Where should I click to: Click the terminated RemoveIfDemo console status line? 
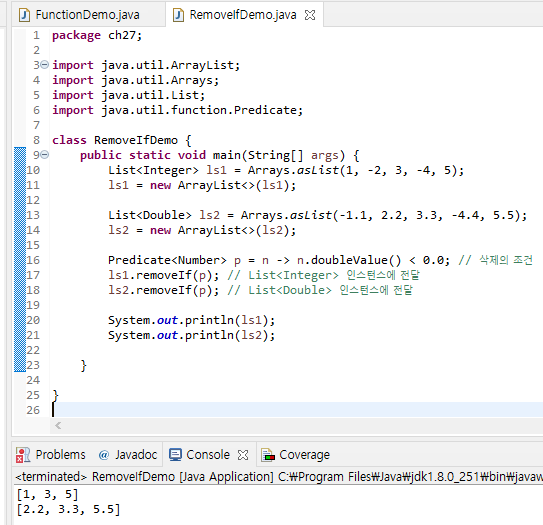tap(279, 477)
